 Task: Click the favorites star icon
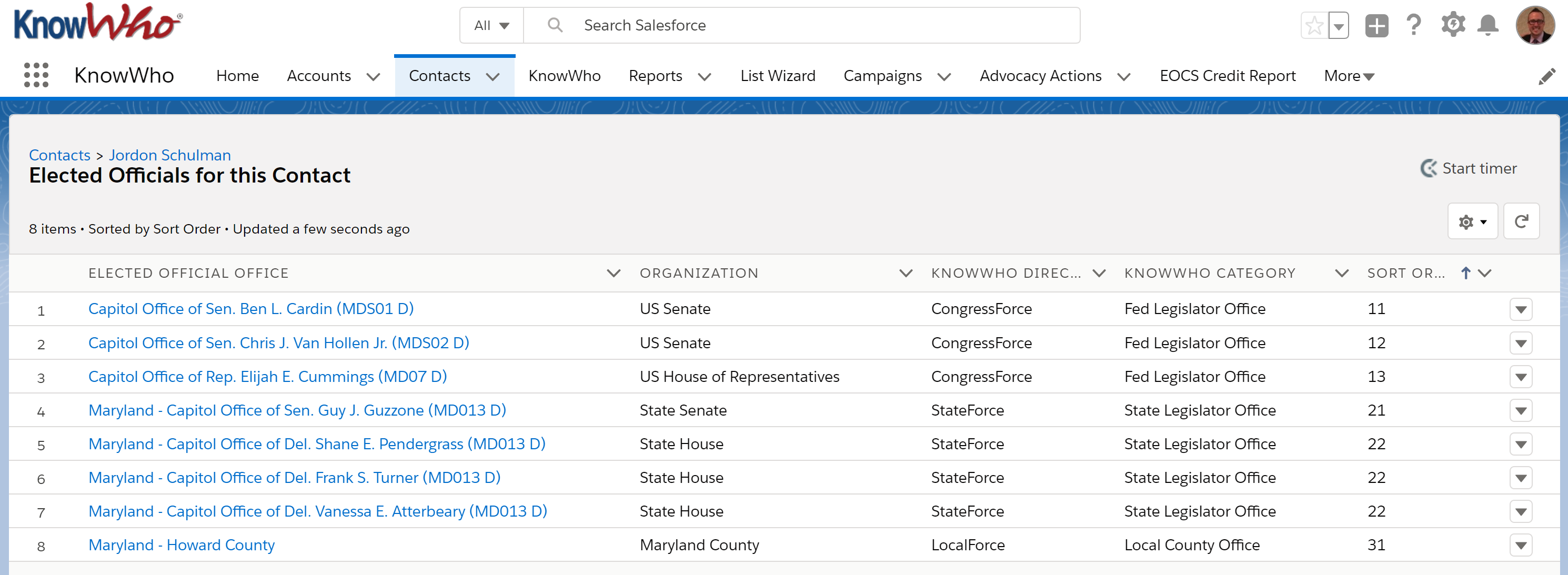coord(1314,26)
